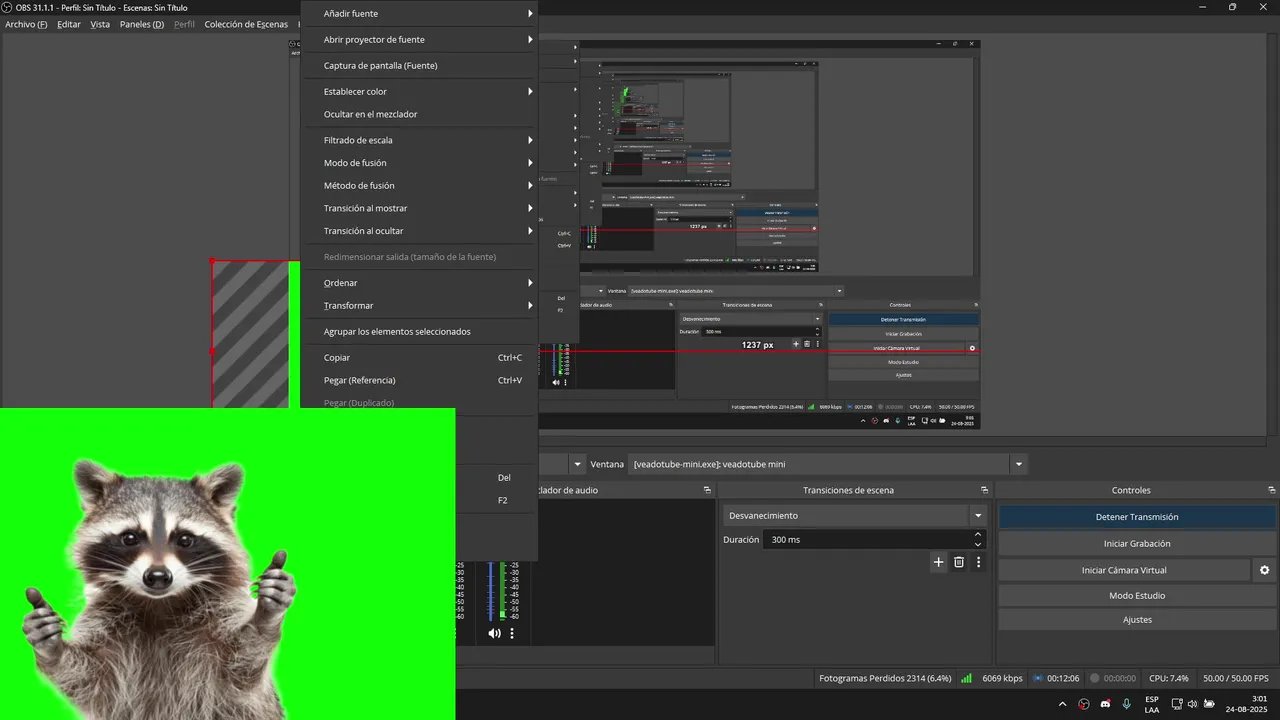Click the battery icon in the tray
Viewport: 1280px width, 720px height.
[1208, 704]
